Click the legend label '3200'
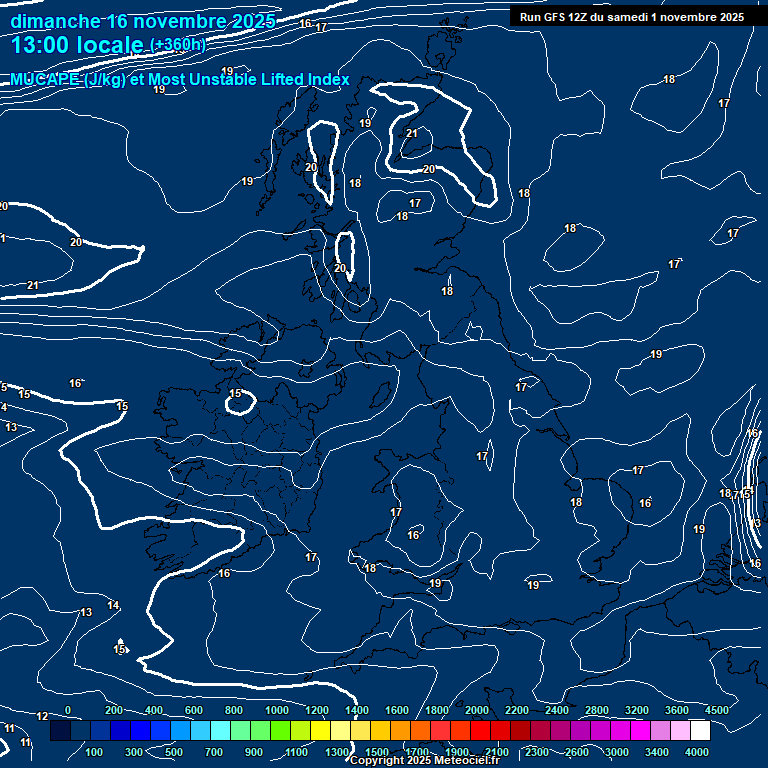The height and width of the screenshot is (768, 768). (637, 710)
